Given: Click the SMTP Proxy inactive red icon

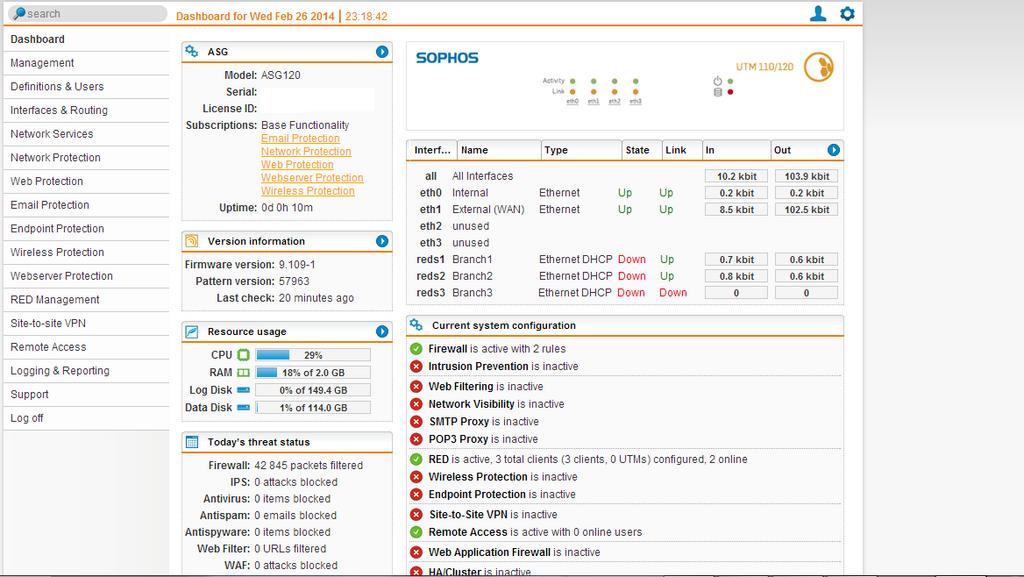Looking at the screenshot, I should [416, 422].
